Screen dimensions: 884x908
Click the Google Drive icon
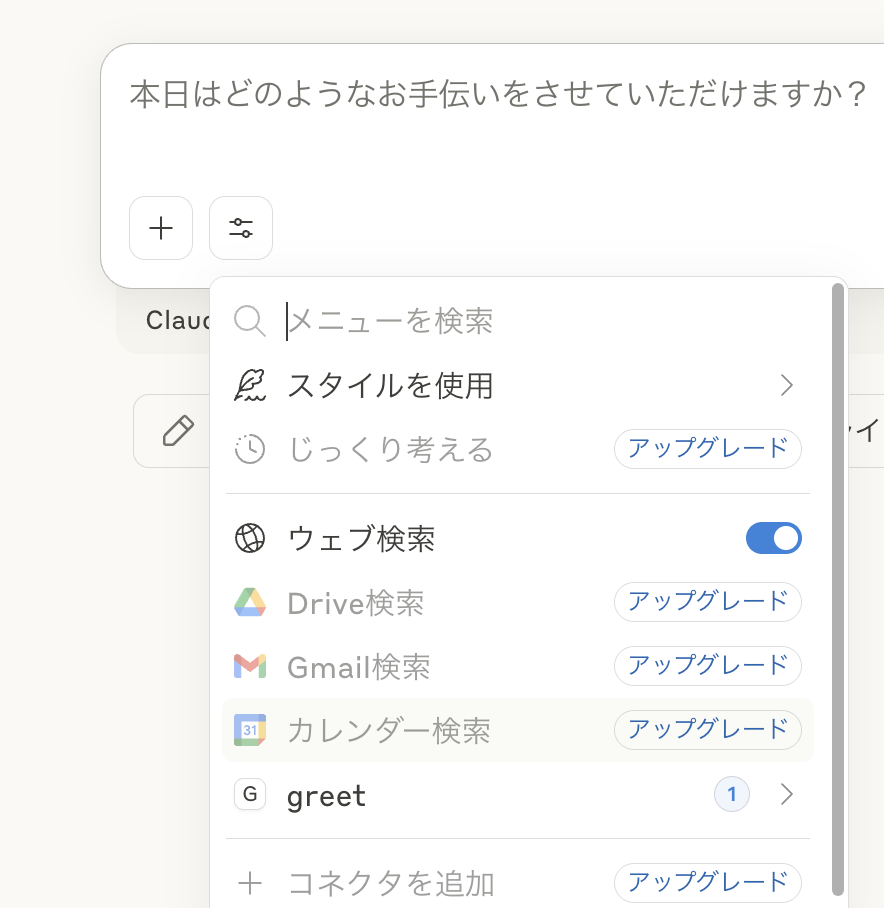click(250, 602)
